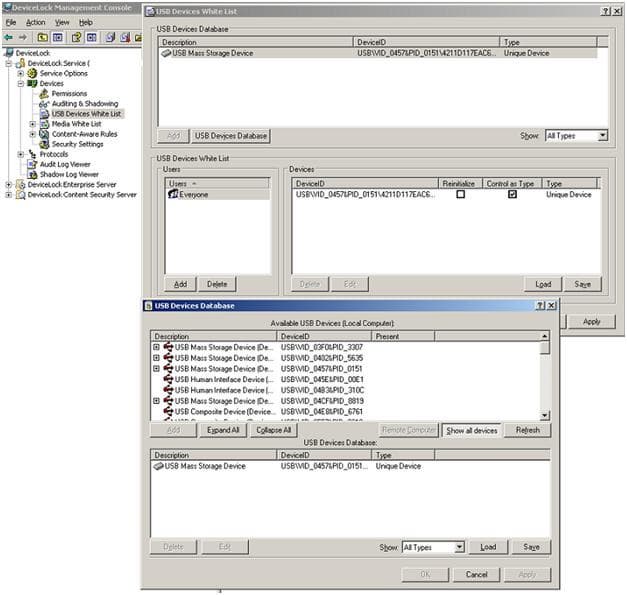Click Present column header in available devices
This screenshot has width=627, height=595.
403,336
